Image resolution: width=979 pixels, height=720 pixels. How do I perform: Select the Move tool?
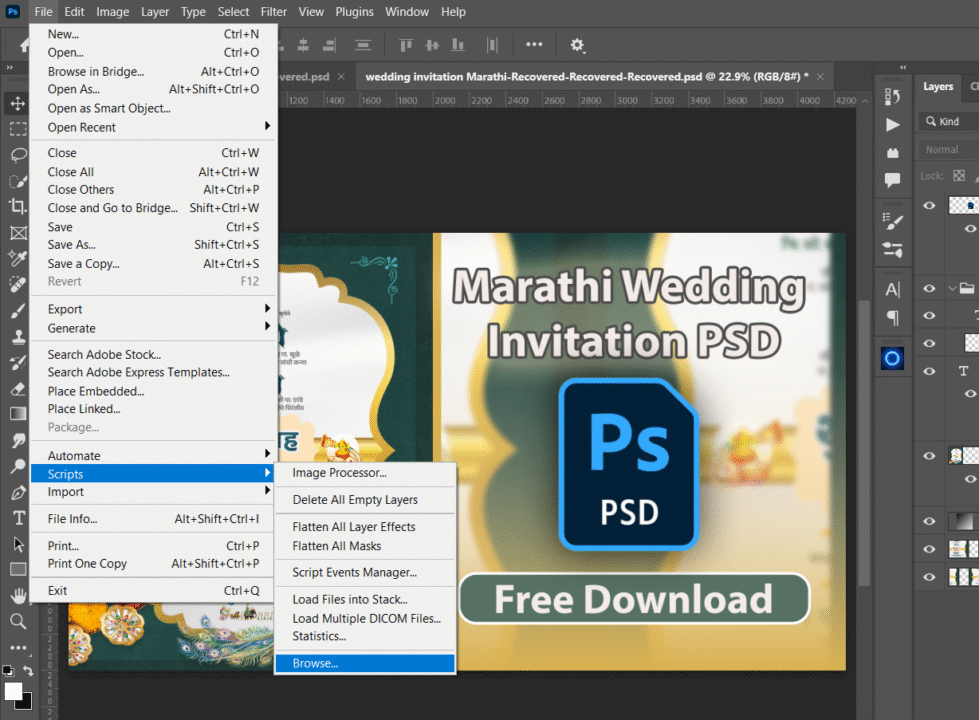coord(18,103)
